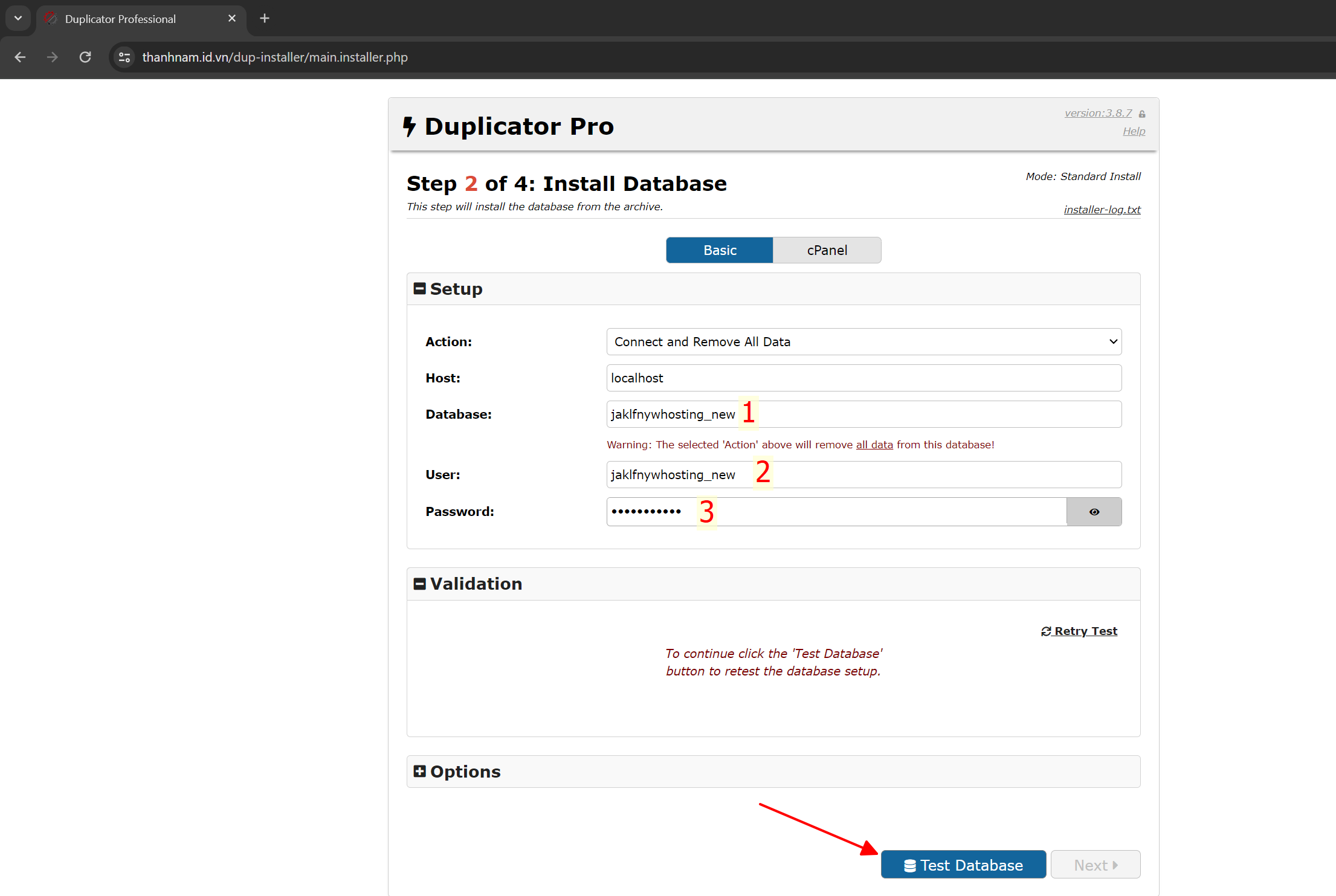Close the Duplicator Professional tab
This screenshot has height=896, width=1336.
pos(231,18)
